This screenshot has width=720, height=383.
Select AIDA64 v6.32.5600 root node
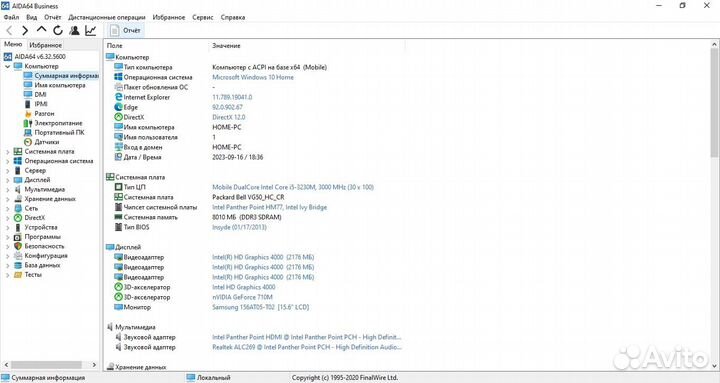click(x=40, y=56)
